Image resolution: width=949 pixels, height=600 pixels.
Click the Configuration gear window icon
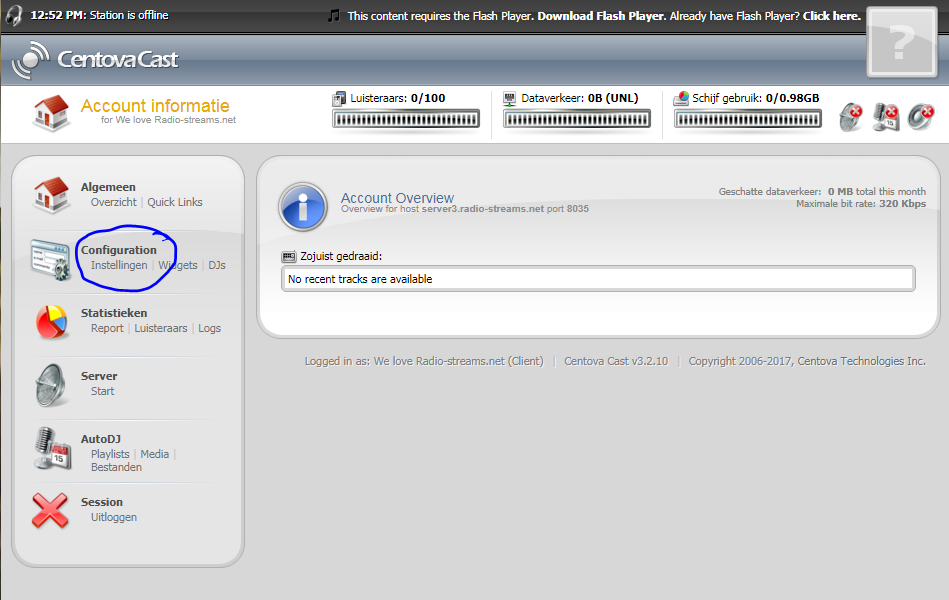coord(51,259)
